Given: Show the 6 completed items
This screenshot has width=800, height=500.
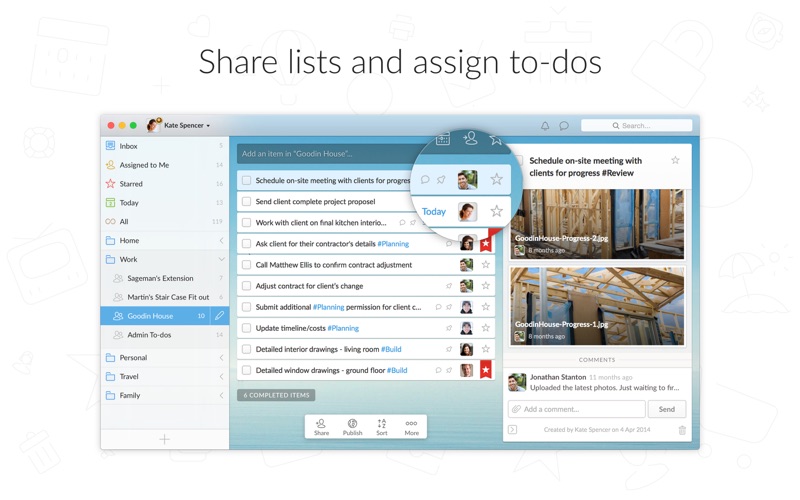Looking at the screenshot, I should pos(276,395).
